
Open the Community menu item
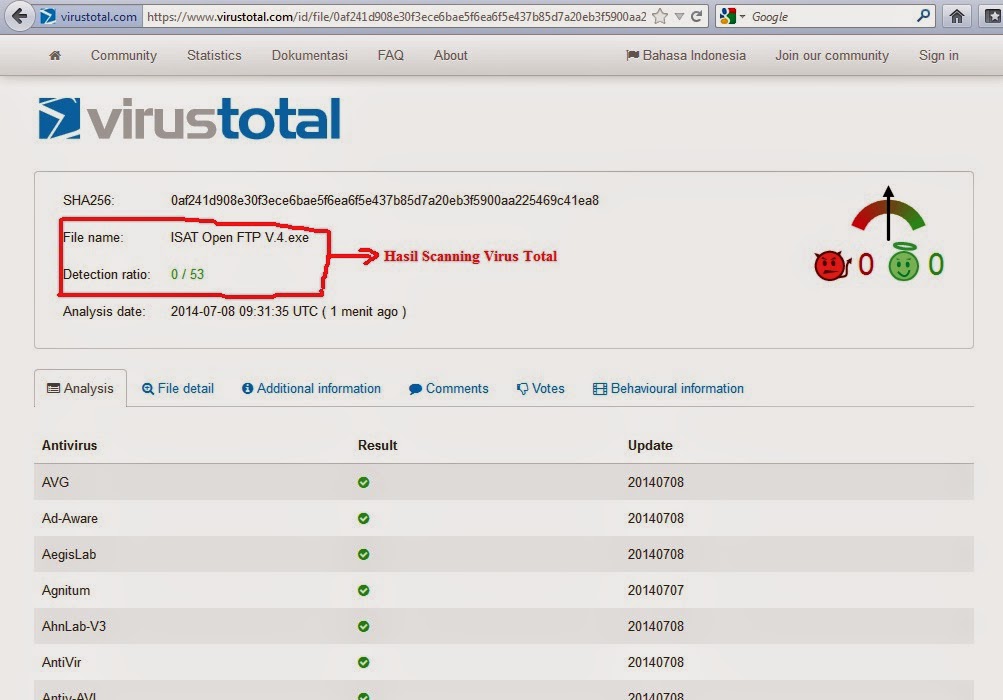pos(123,56)
